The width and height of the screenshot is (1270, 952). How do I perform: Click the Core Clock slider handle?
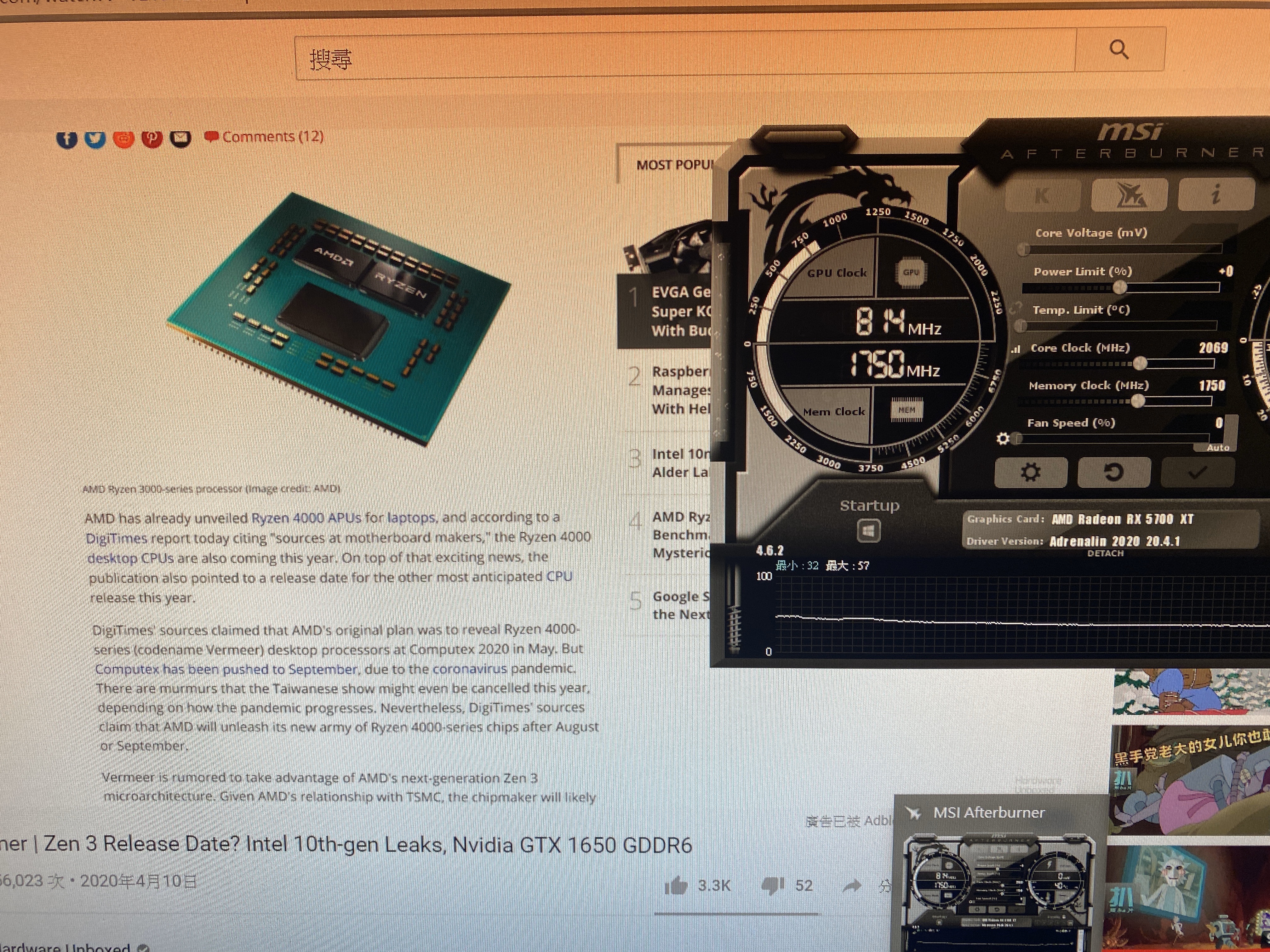[1140, 363]
